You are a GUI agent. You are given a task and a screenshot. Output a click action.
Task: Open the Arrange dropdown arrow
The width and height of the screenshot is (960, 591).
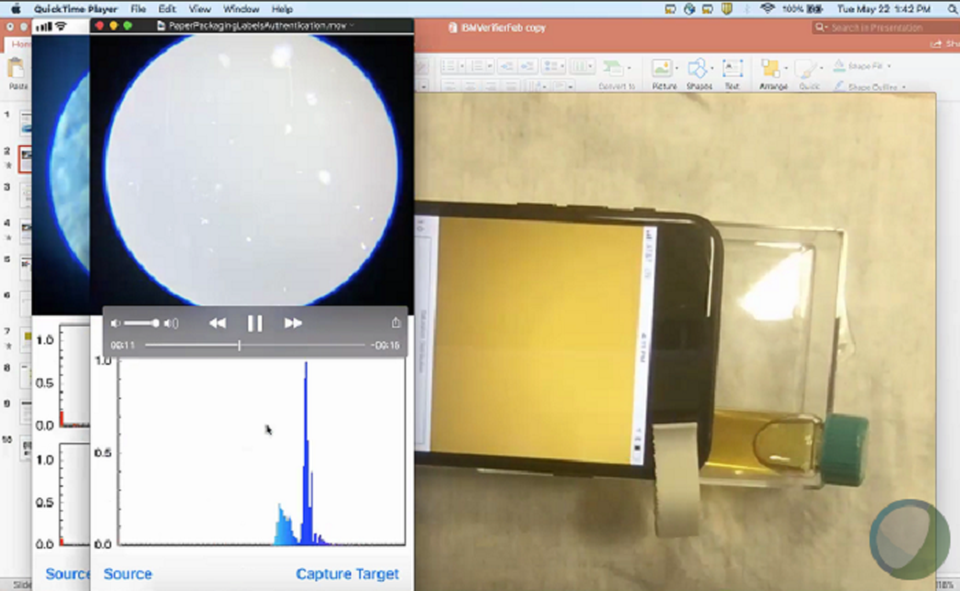click(x=786, y=68)
